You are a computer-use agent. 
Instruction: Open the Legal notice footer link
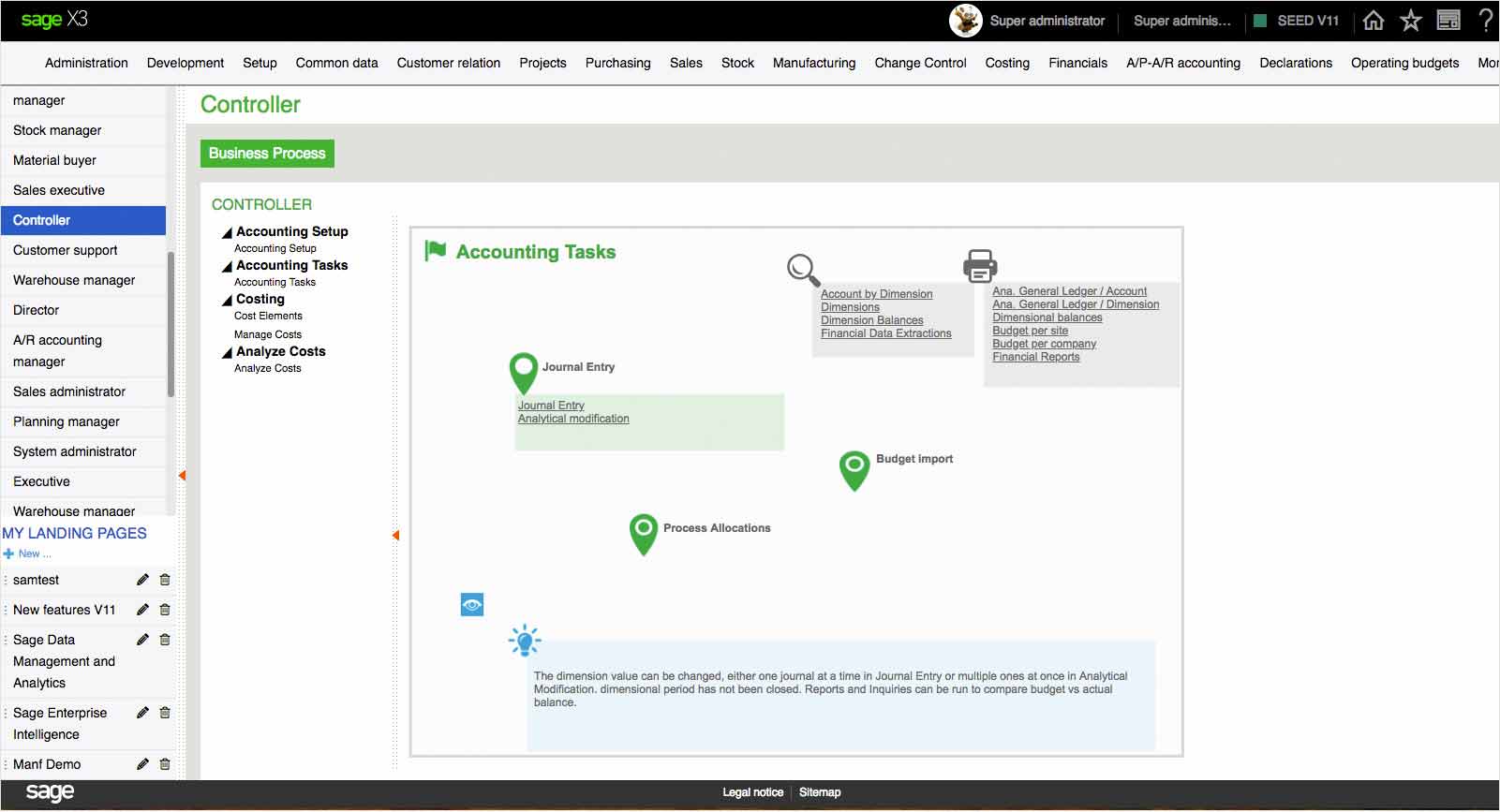(752, 792)
